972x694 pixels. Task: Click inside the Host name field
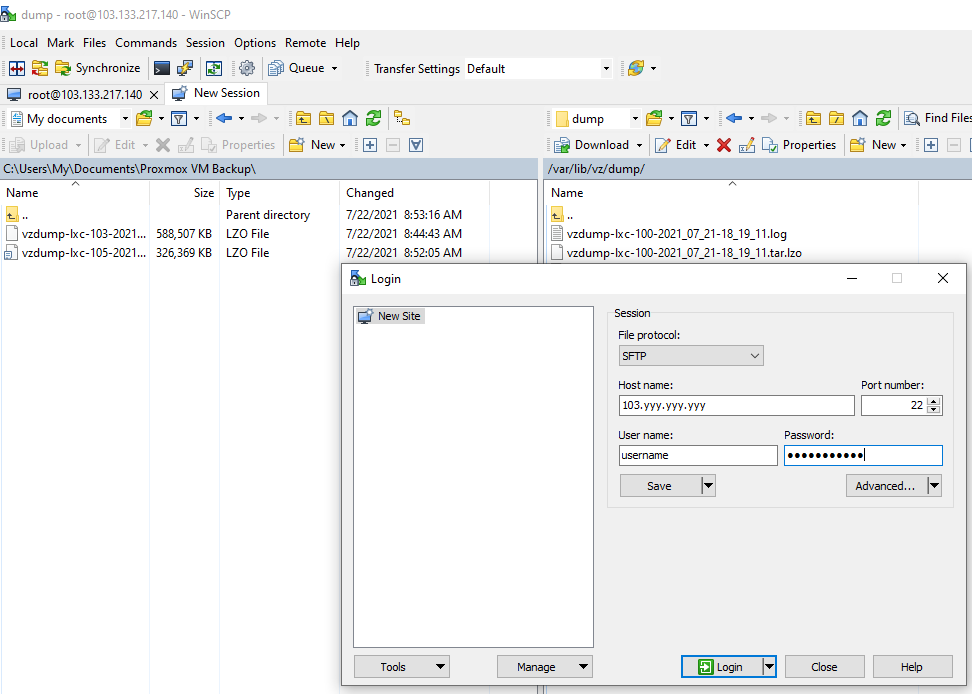[736, 405]
